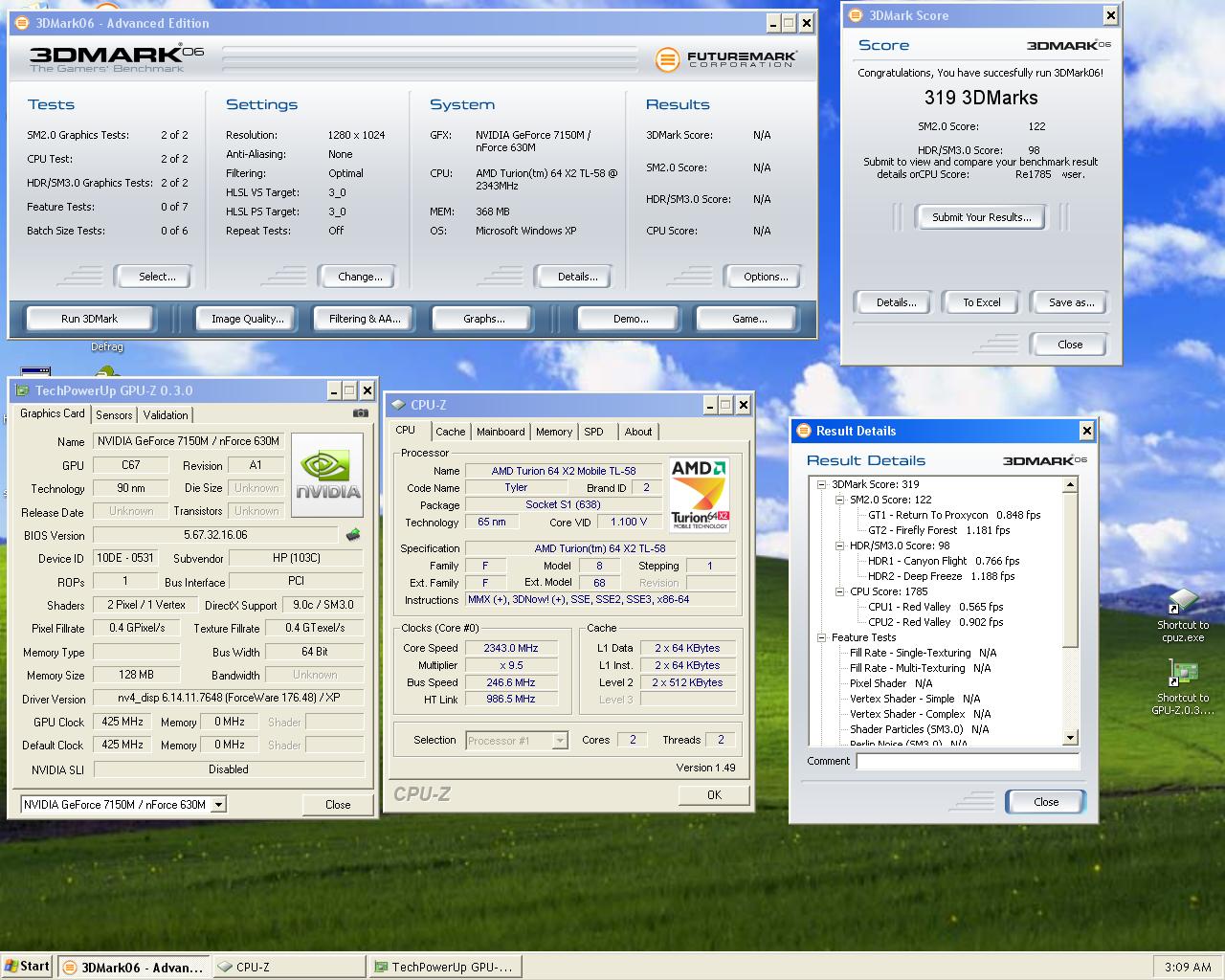
Task: Click the Graphs... button
Action: coord(483,319)
